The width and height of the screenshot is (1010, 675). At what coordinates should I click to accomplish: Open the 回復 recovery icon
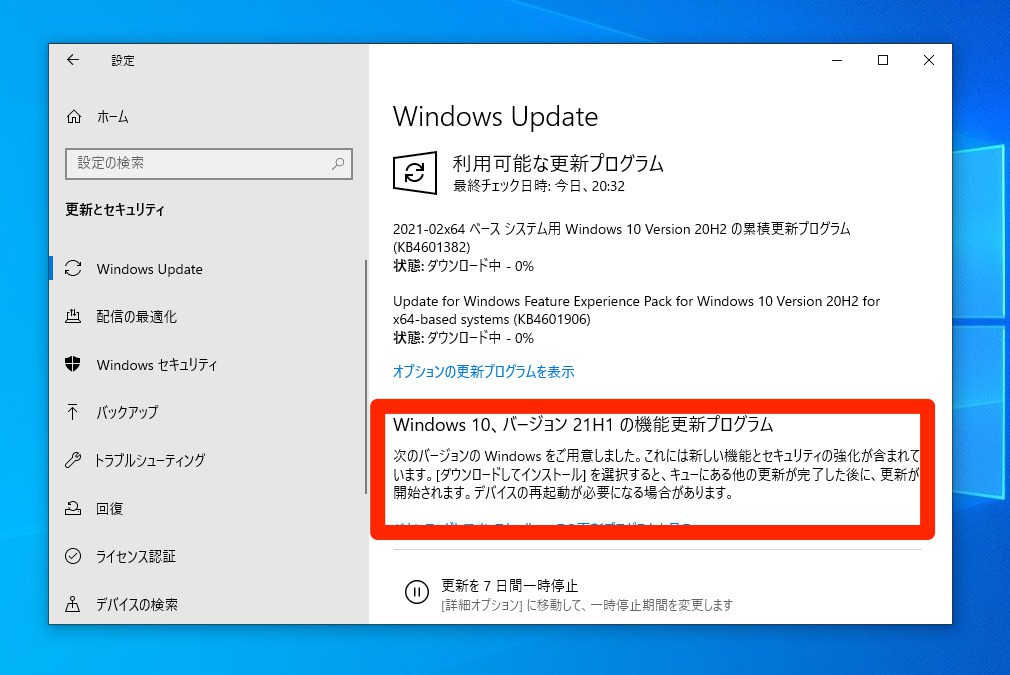(73, 508)
